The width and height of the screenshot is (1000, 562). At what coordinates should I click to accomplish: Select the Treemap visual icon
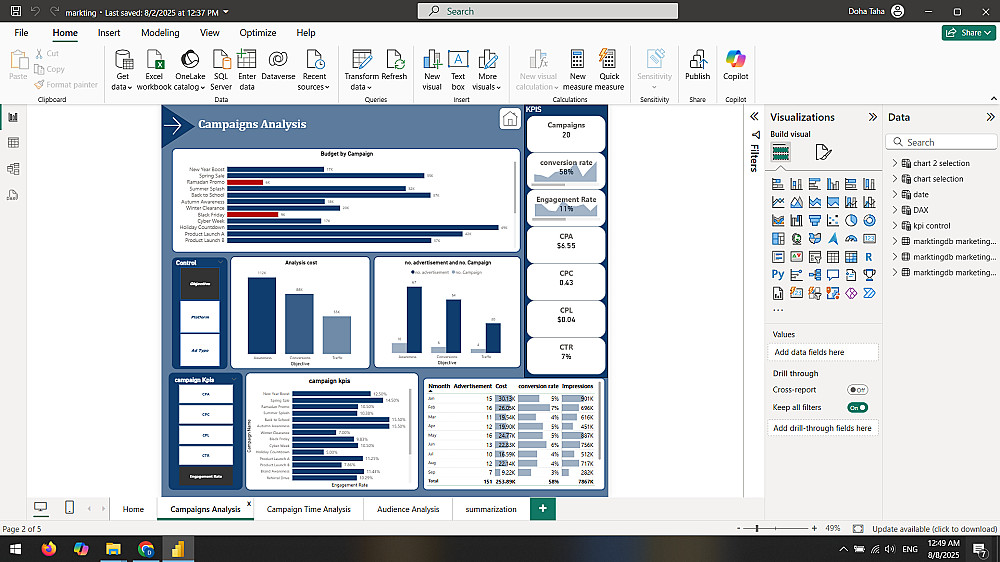(777, 239)
